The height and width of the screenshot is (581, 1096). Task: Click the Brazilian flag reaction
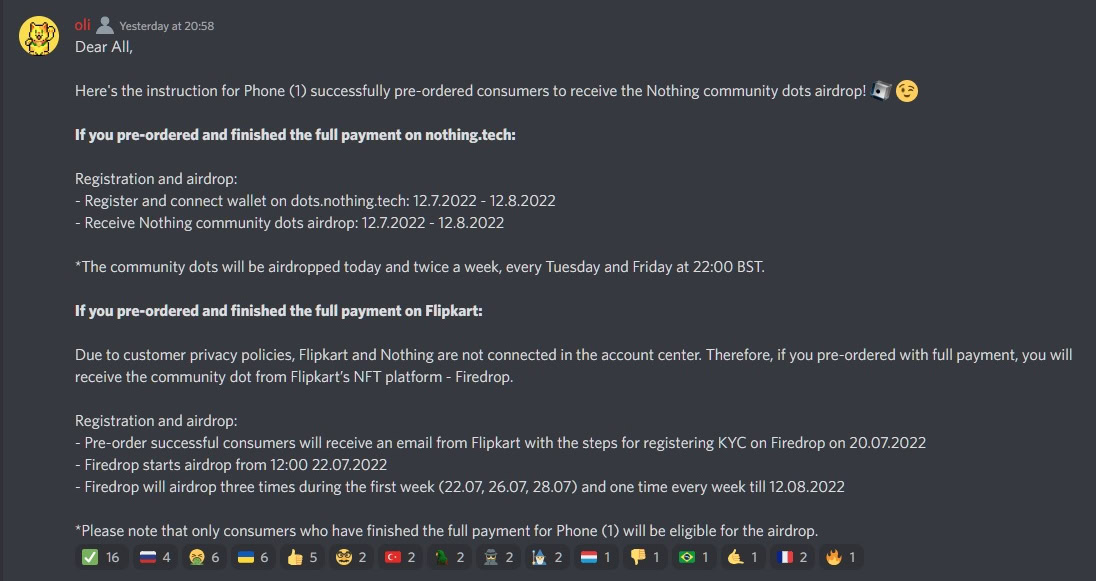(x=692, y=558)
